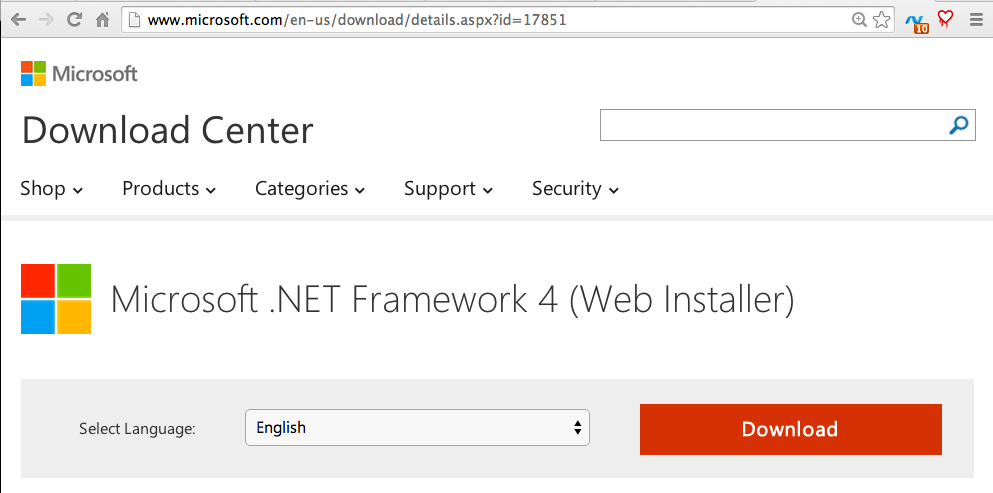Screen dimensions: 993x493
Task: Go to the browser home page
Action: (x=102, y=19)
